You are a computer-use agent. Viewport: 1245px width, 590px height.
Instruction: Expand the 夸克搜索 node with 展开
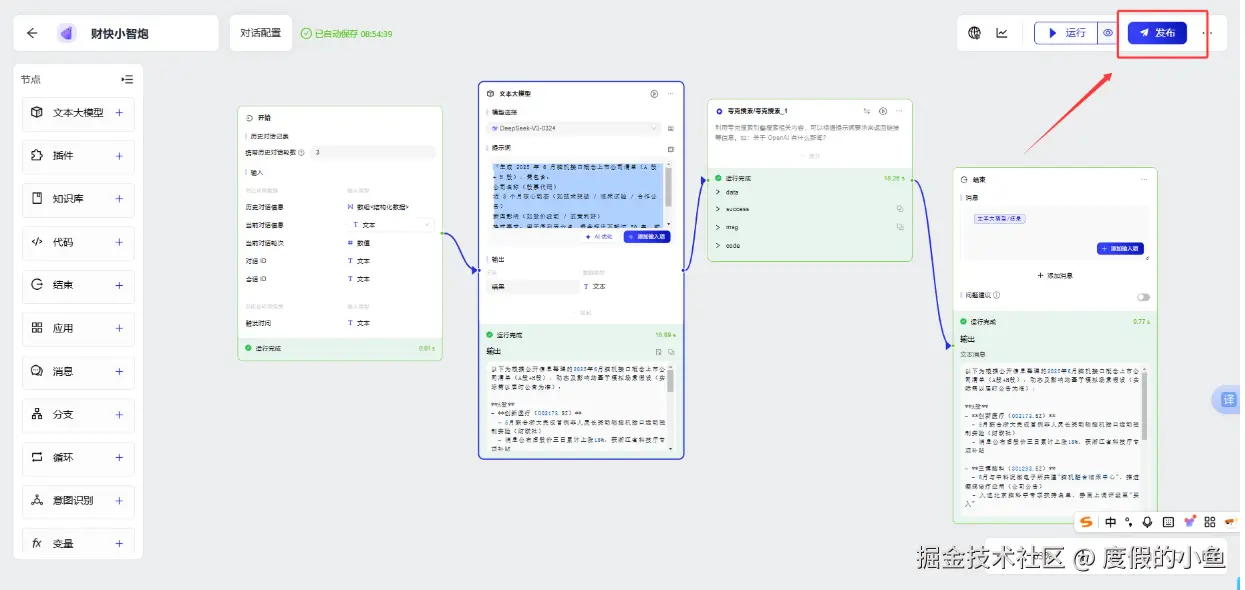(810, 156)
